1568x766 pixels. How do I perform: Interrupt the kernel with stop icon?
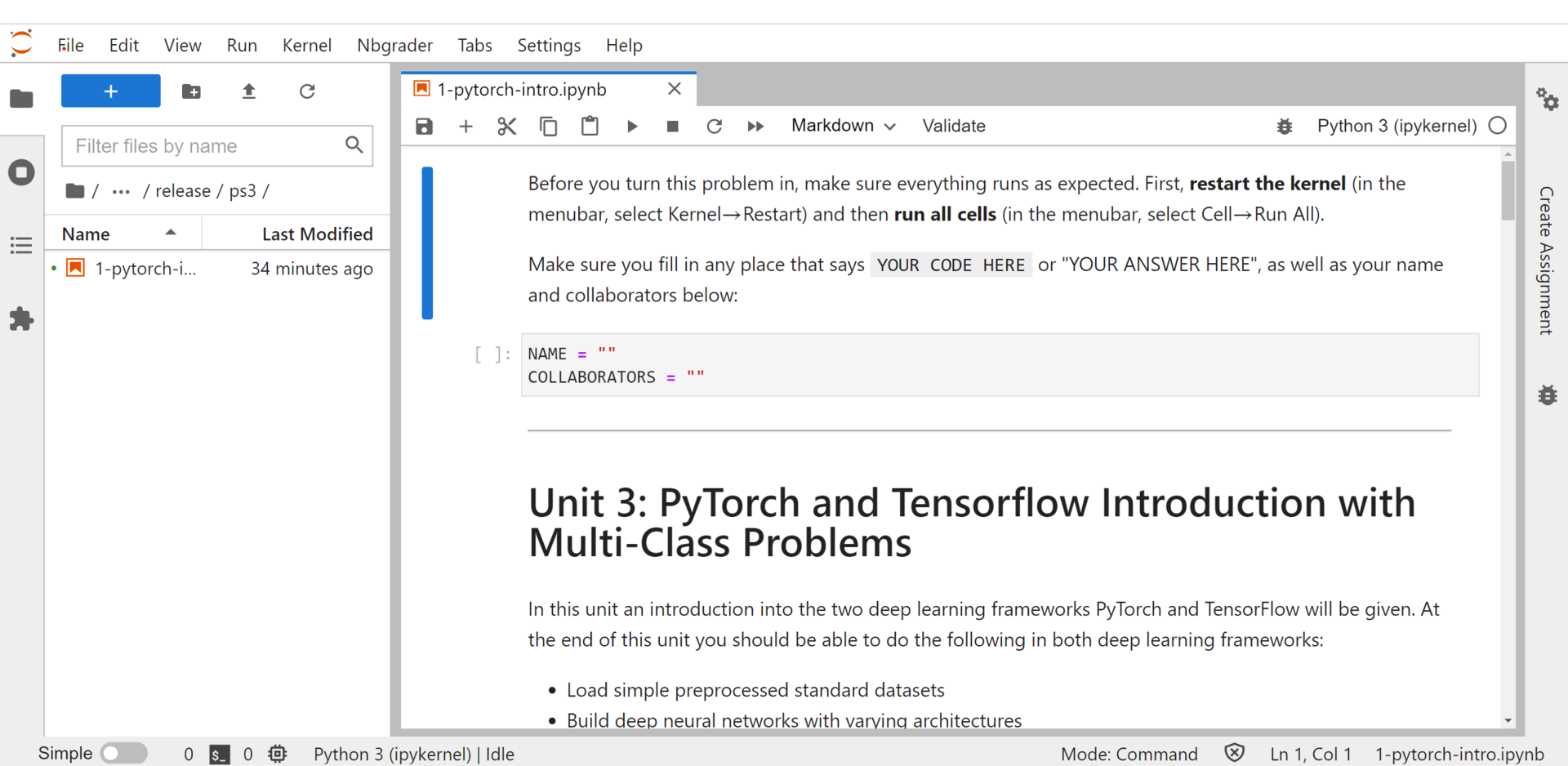[673, 126]
